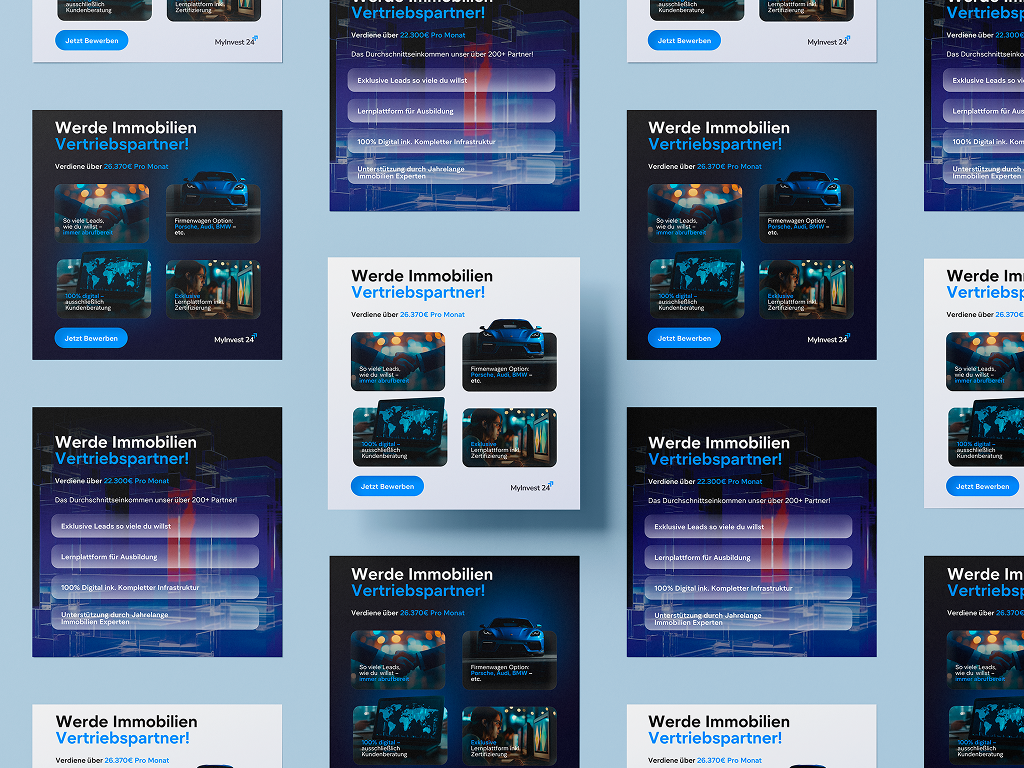
Task: Open the blue sports car image on the center white card
Action: (x=509, y=355)
